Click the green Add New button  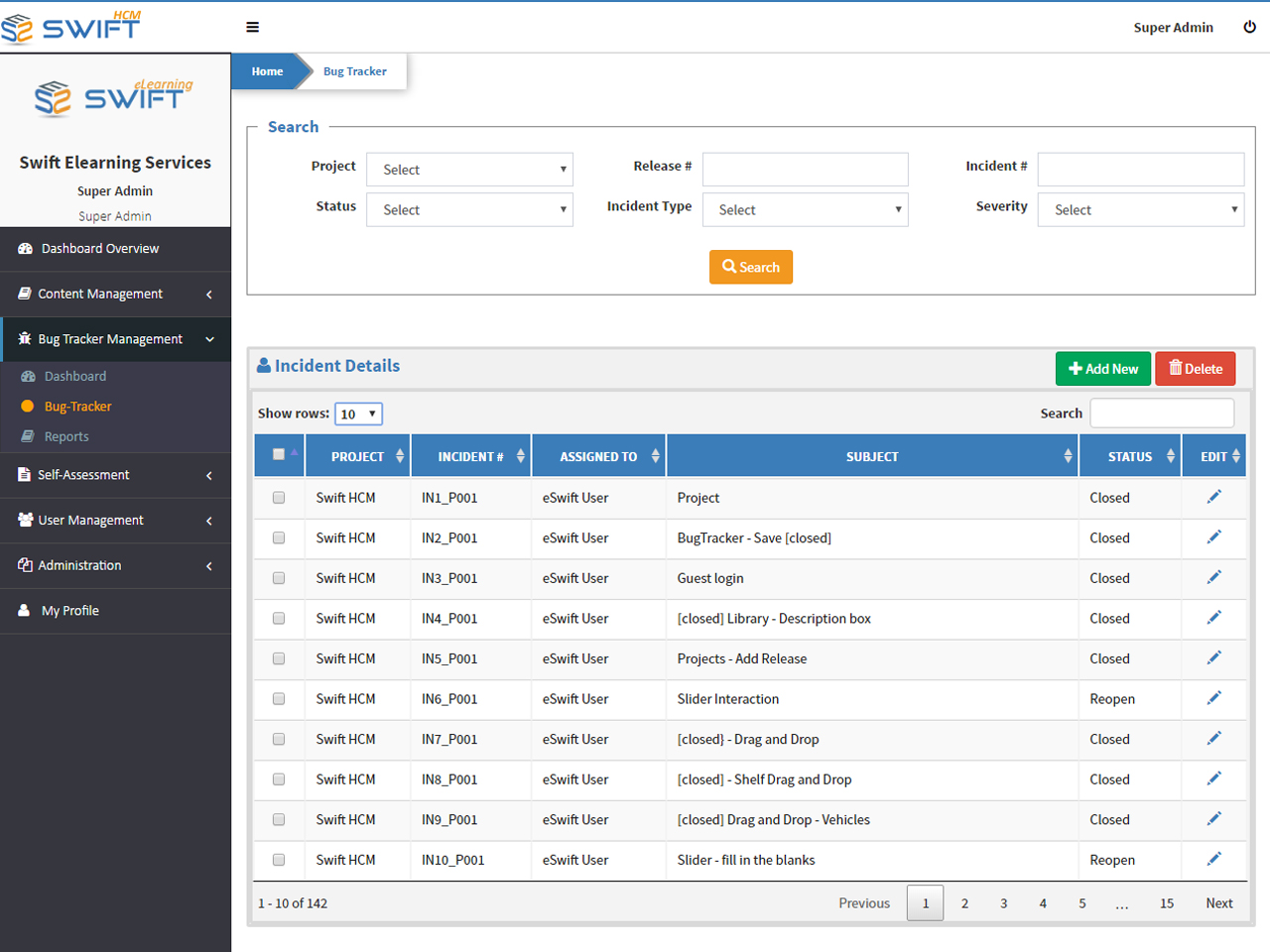point(1103,369)
